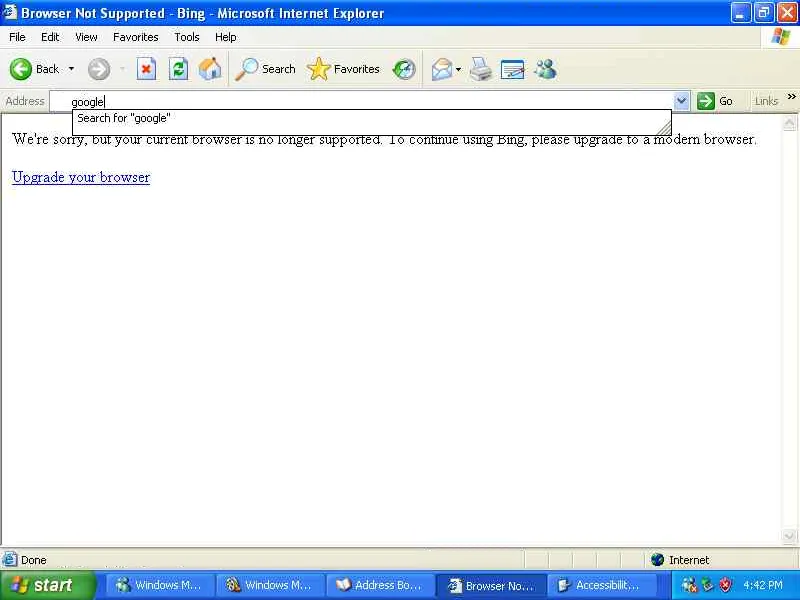Stop page loading with red X icon
Screen dimensions: 800x600
(146, 69)
